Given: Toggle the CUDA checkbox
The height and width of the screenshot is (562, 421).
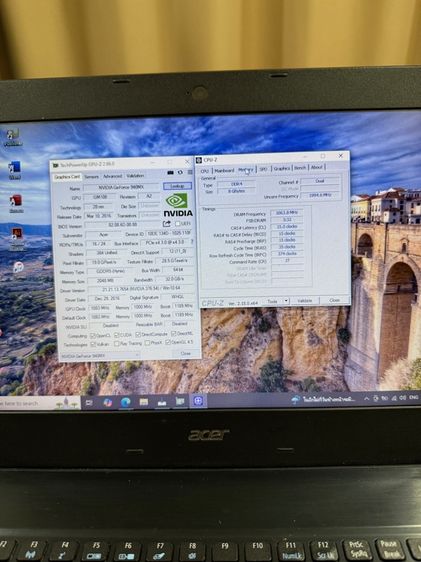Looking at the screenshot, I should coord(116,335).
